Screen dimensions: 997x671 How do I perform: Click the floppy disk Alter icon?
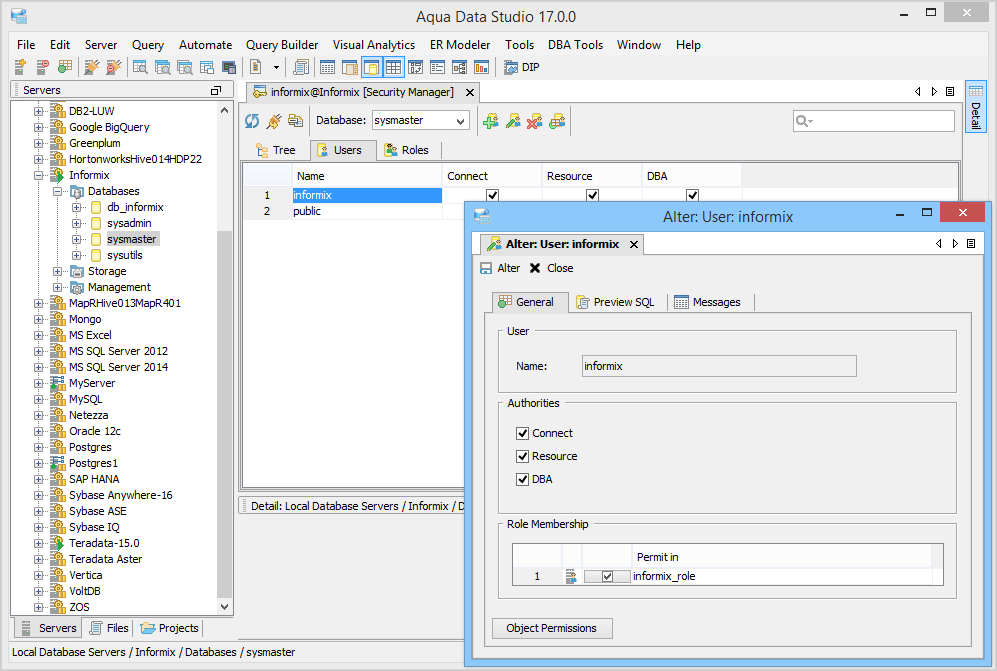pos(486,268)
